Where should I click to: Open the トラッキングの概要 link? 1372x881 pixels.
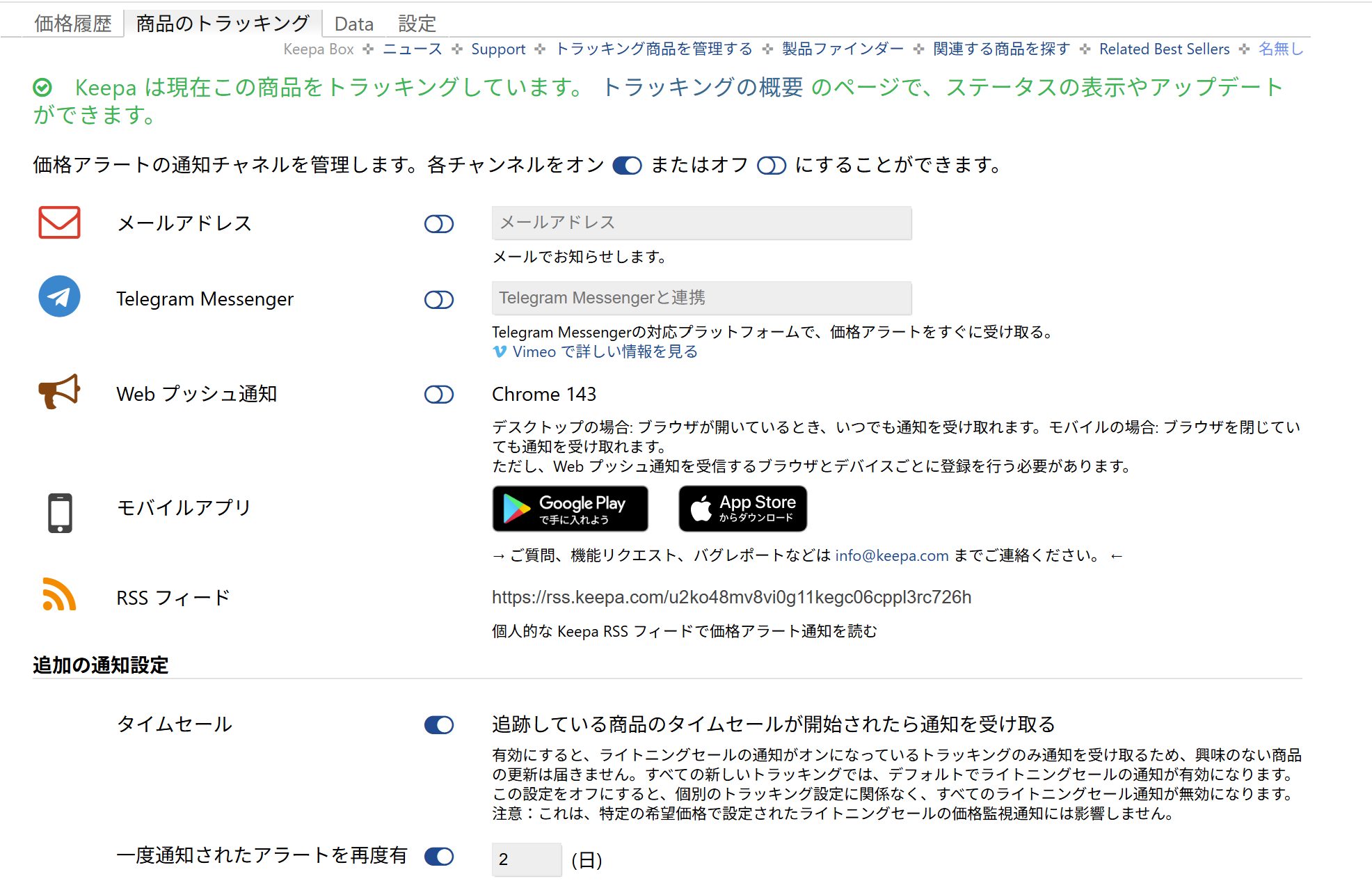click(x=701, y=88)
